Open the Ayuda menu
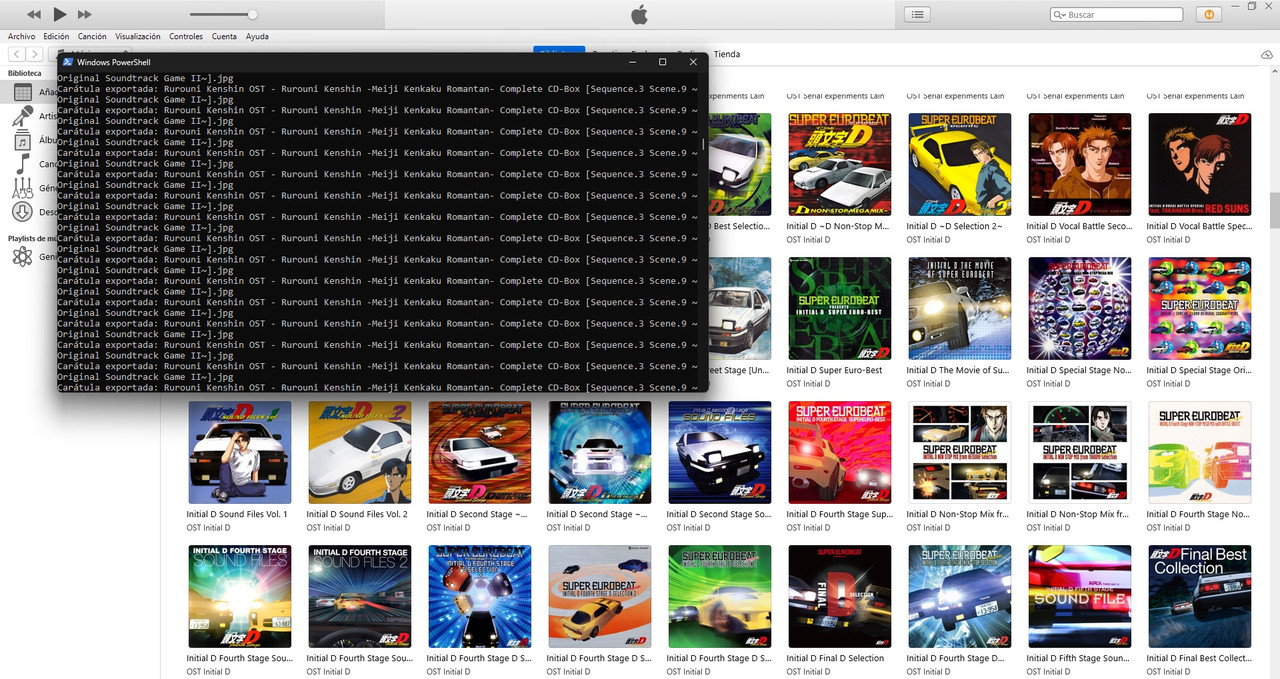The image size is (1280, 679). point(257,36)
